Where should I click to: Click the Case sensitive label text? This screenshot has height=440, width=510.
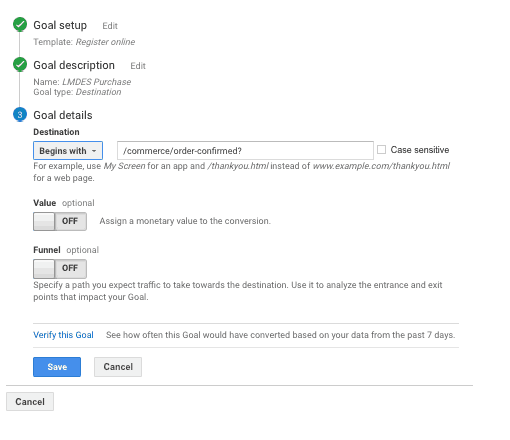tap(420, 150)
